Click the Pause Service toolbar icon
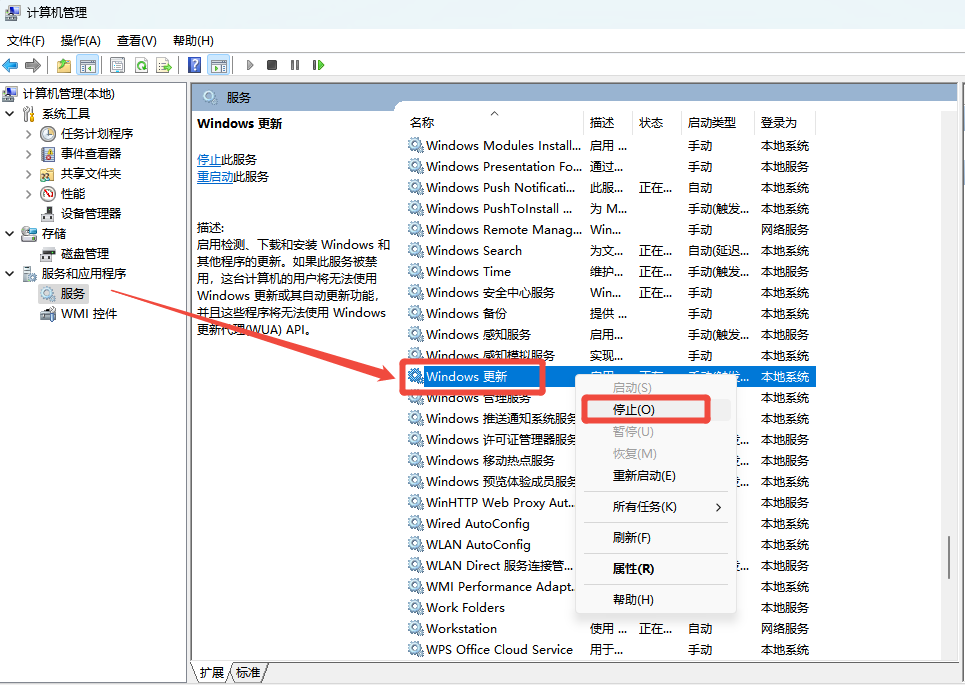This screenshot has width=965, height=685. 295,65
